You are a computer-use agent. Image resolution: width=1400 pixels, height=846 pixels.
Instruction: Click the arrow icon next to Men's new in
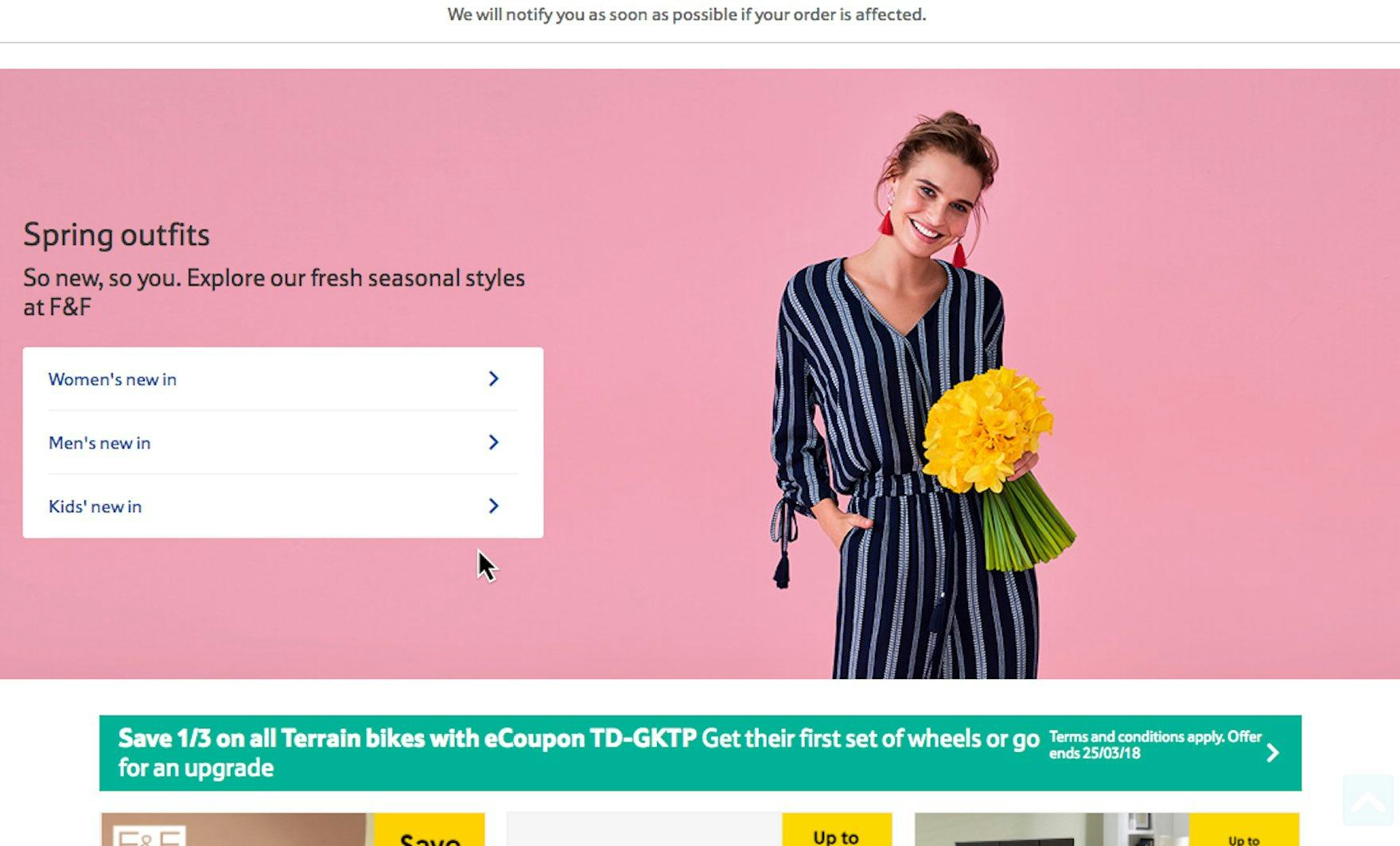click(493, 442)
